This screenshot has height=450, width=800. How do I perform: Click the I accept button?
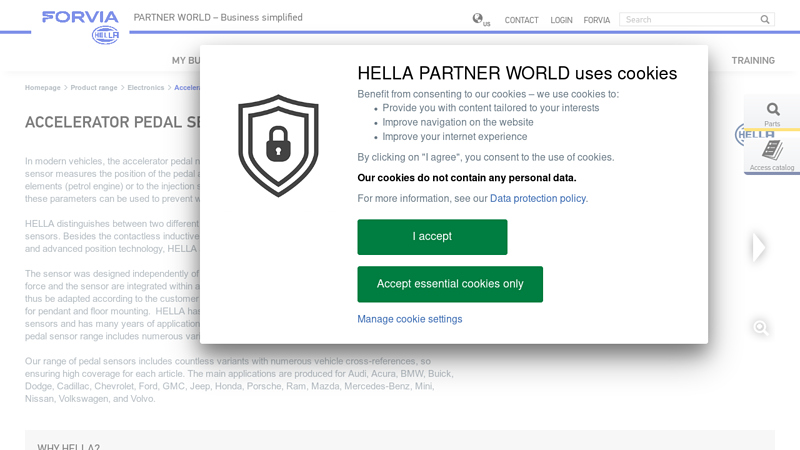(432, 237)
